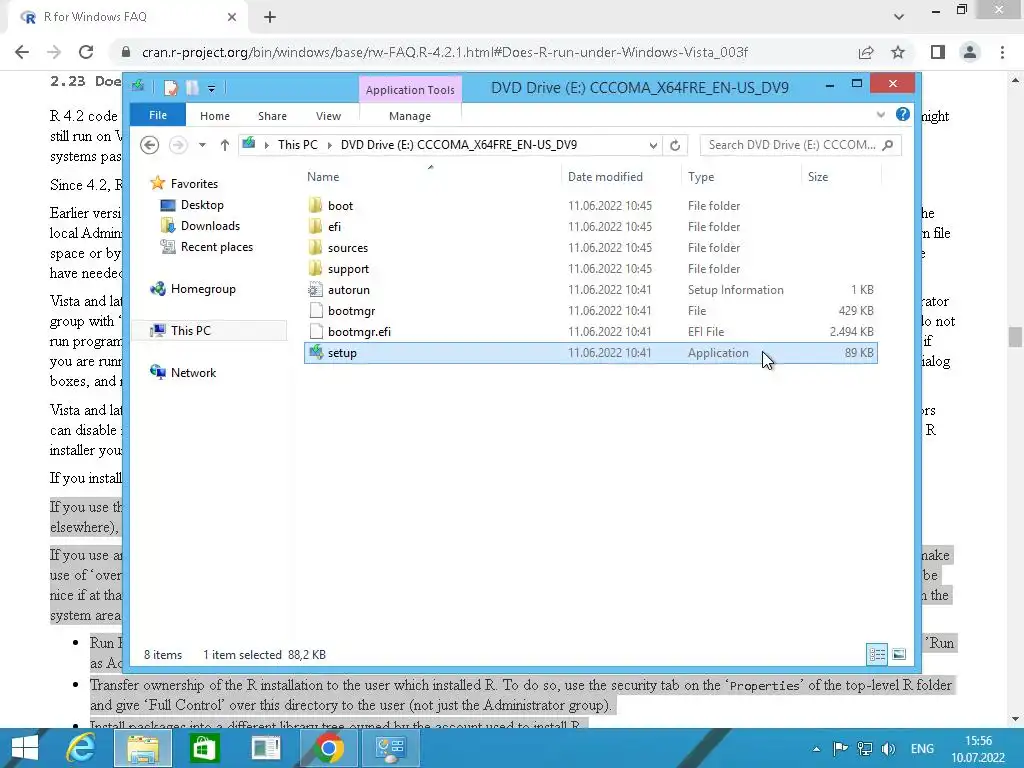Open Chrome side panel
1024x768 pixels.
click(x=938, y=52)
